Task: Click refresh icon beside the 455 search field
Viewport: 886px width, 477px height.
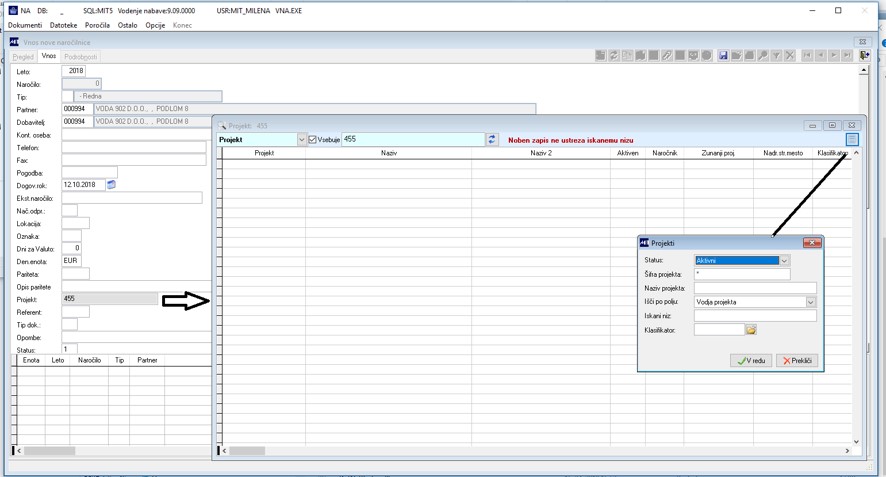Action: pyautogui.click(x=492, y=139)
